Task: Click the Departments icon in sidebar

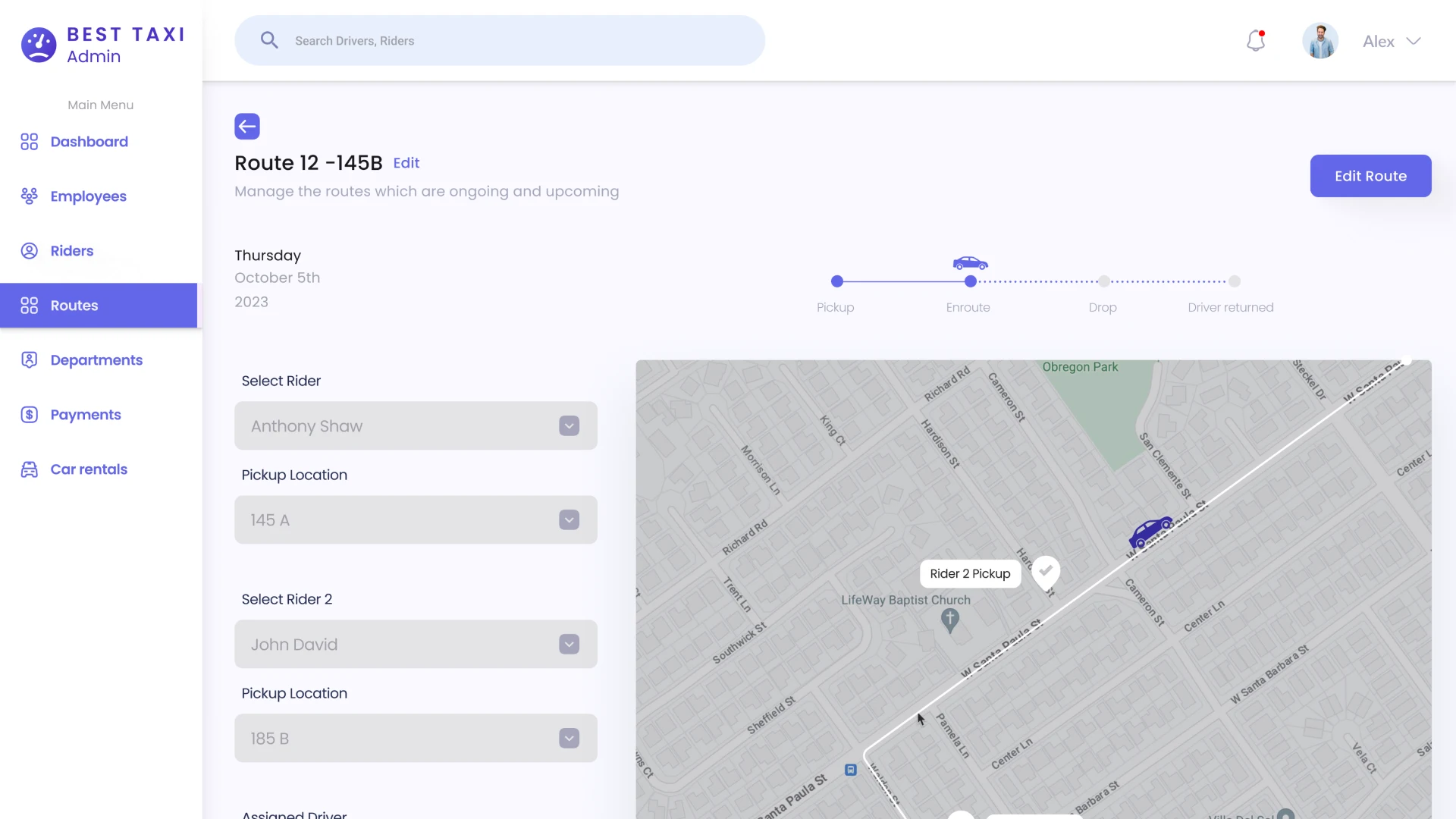Action: [28, 359]
